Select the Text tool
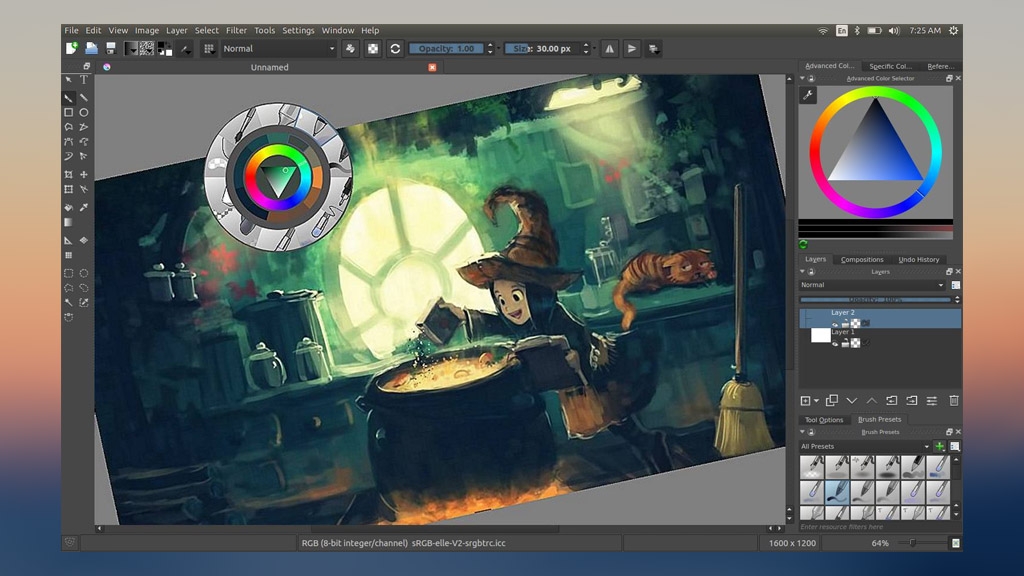The width and height of the screenshot is (1024, 576). (84, 80)
